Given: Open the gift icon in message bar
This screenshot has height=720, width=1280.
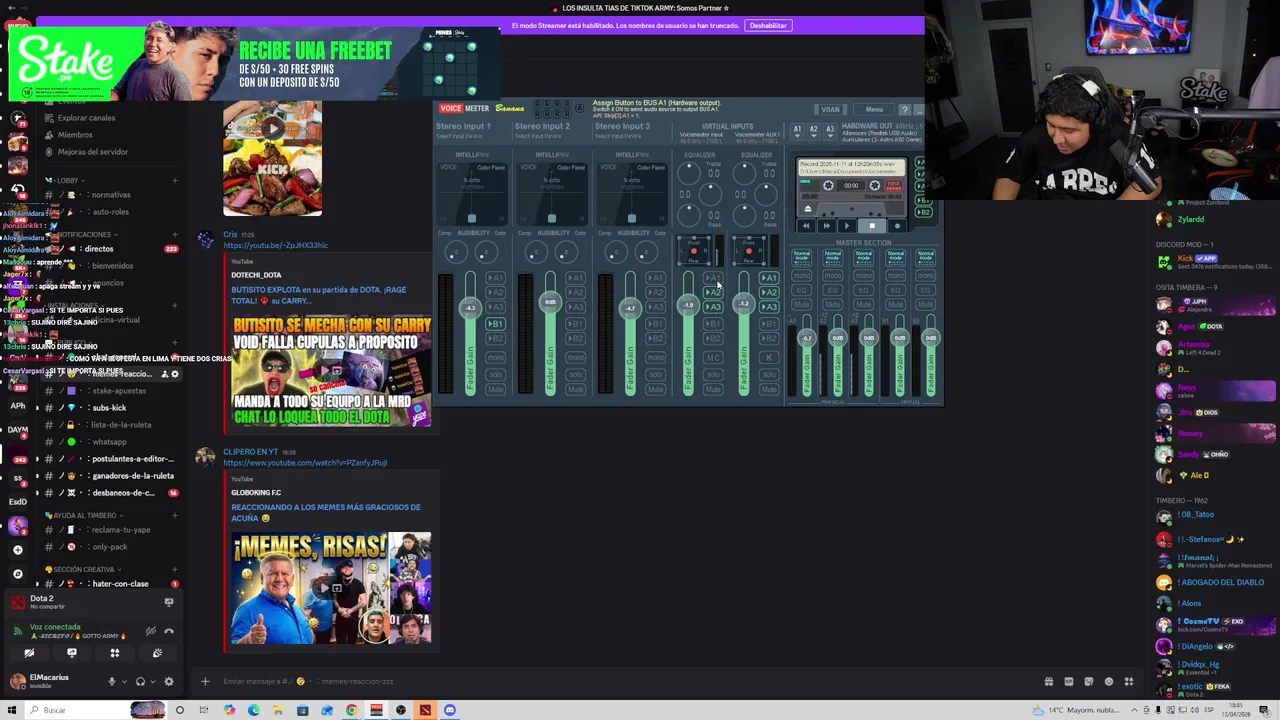Looking at the screenshot, I should coord(1049,682).
